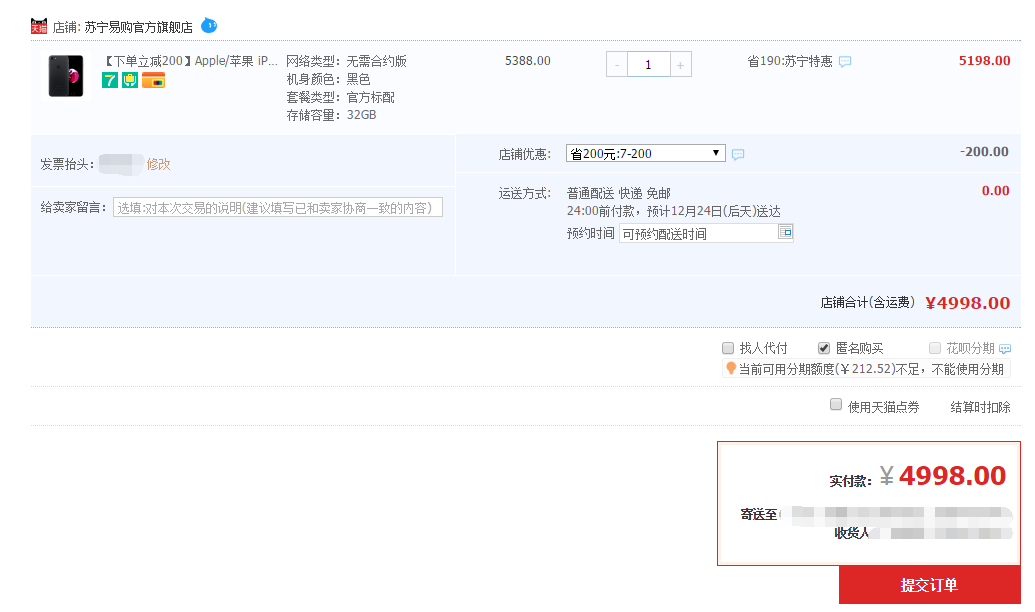Click the green shield guarantee badge
Screen dimensions: 1035x612
coord(130,81)
